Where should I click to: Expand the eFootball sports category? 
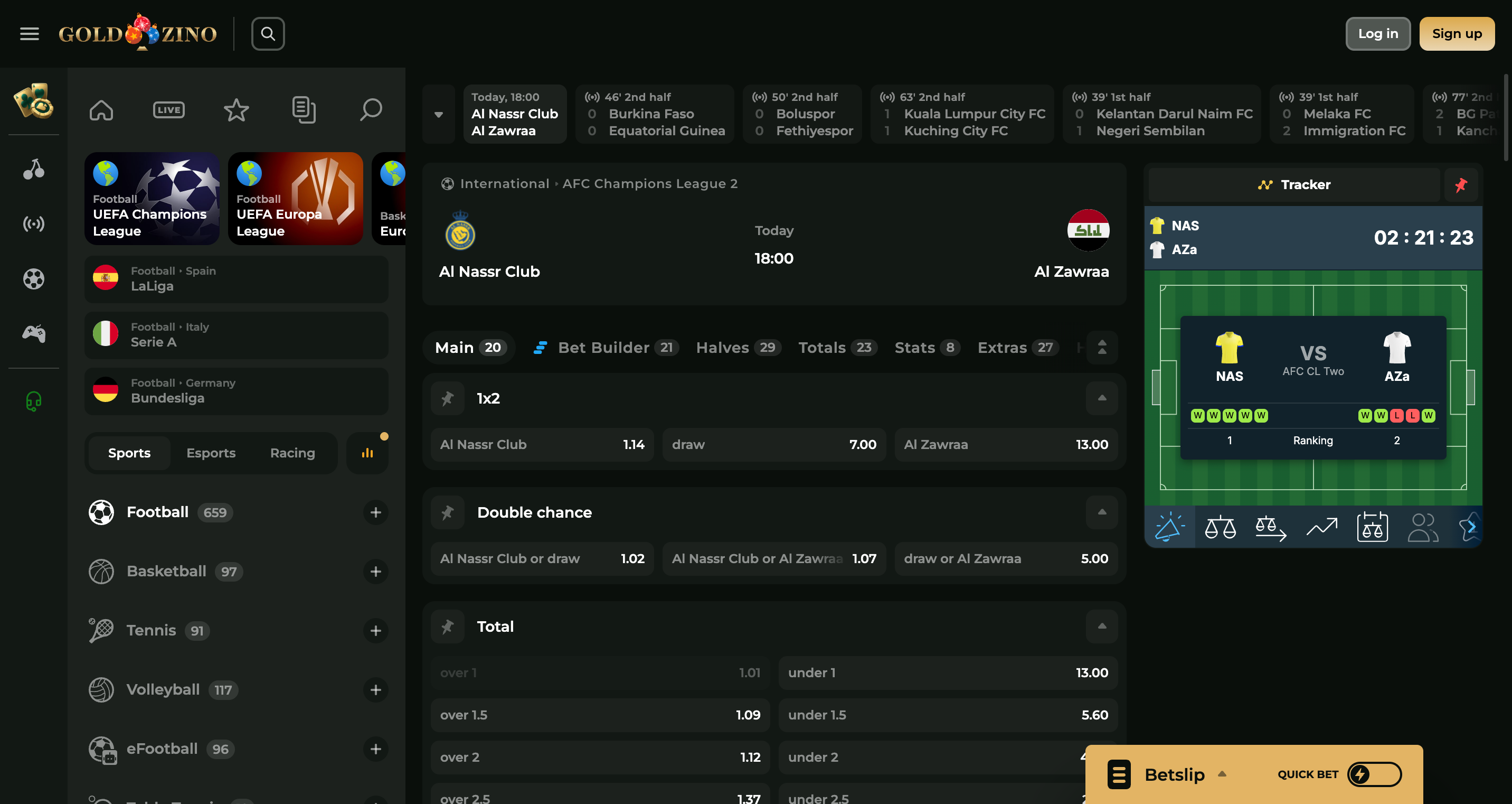click(x=376, y=750)
